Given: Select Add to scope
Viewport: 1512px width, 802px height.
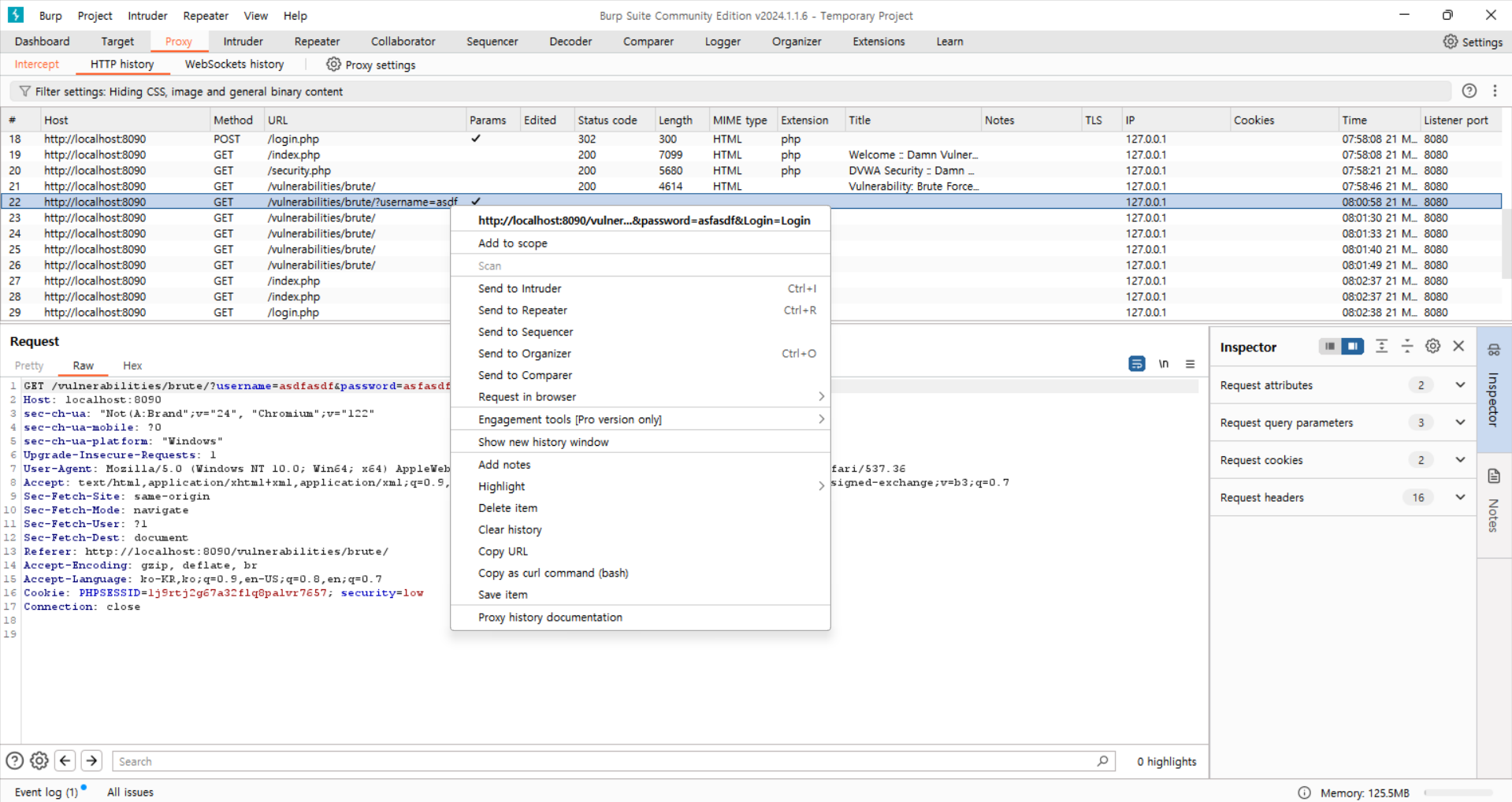Looking at the screenshot, I should tap(641, 243).
